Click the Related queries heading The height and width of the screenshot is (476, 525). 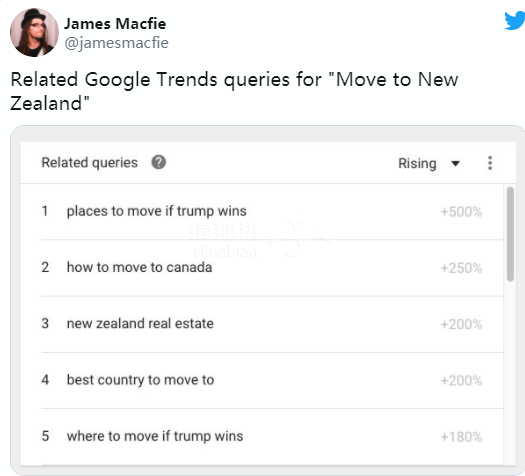pyautogui.click(x=89, y=163)
